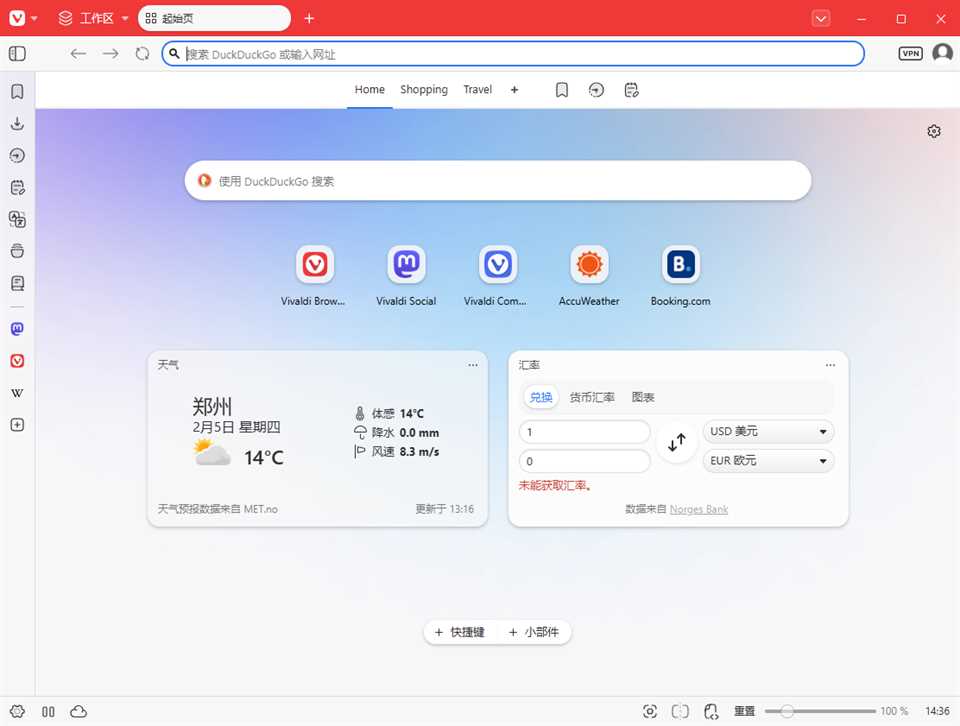The height and width of the screenshot is (726, 960).
Task: Click the amount field showing 1
Action: pos(584,432)
